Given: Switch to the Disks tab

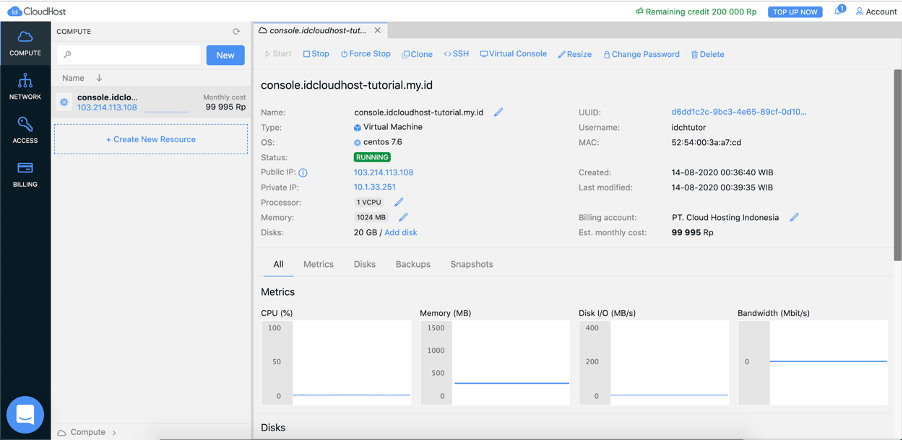Looking at the screenshot, I should (x=365, y=264).
